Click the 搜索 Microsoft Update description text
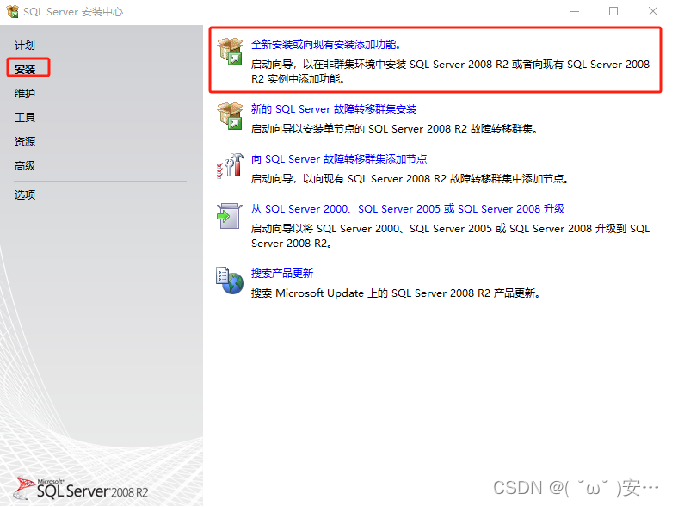This screenshot has width=673, height=507. [x=395, y=293]
